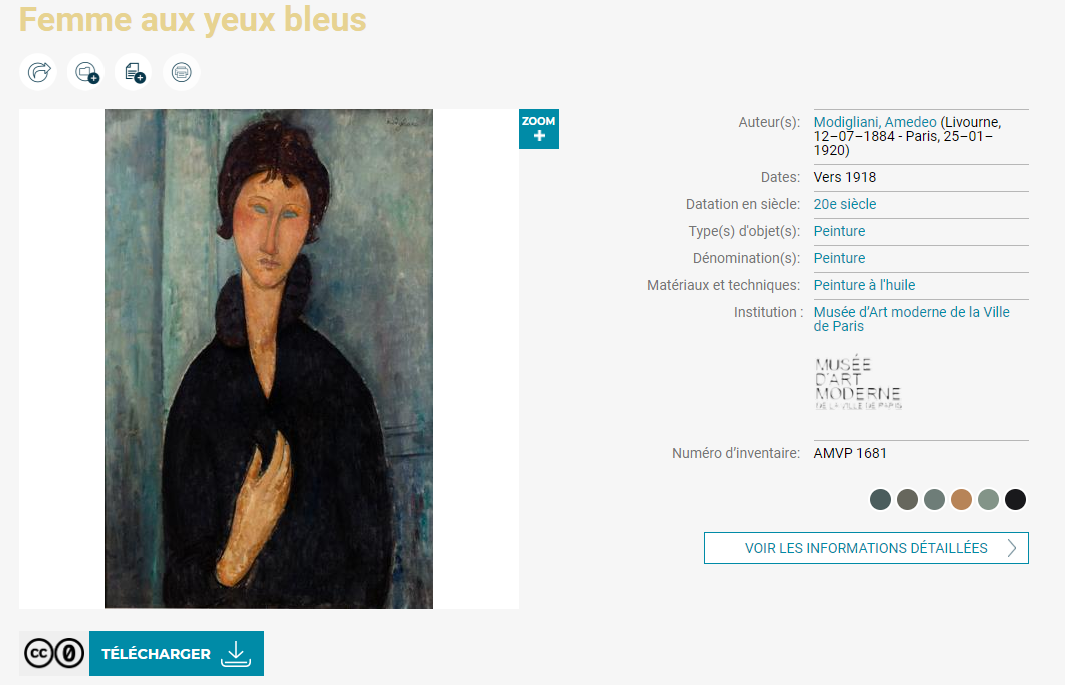Click the 20e siècle link
1065x685 pixels.
pos(844,204)
